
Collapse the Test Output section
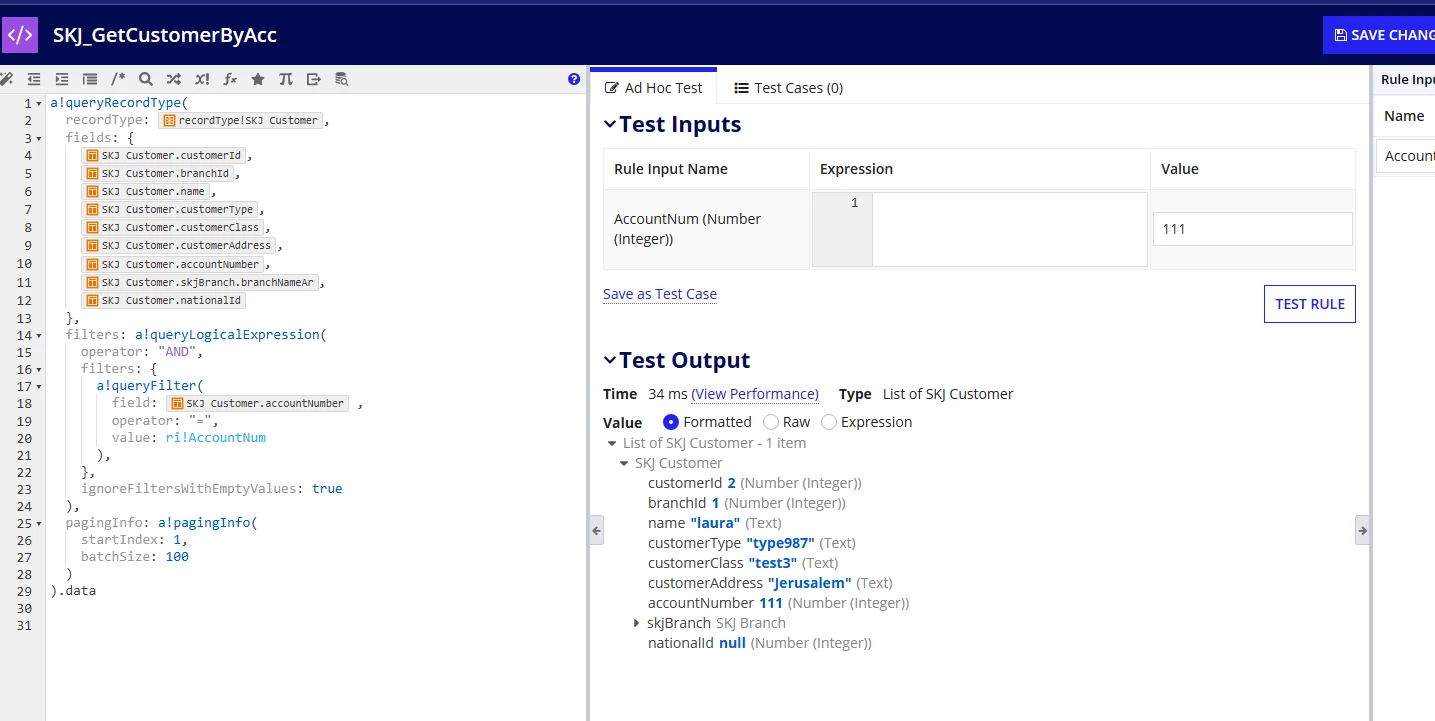click(609, 361)
